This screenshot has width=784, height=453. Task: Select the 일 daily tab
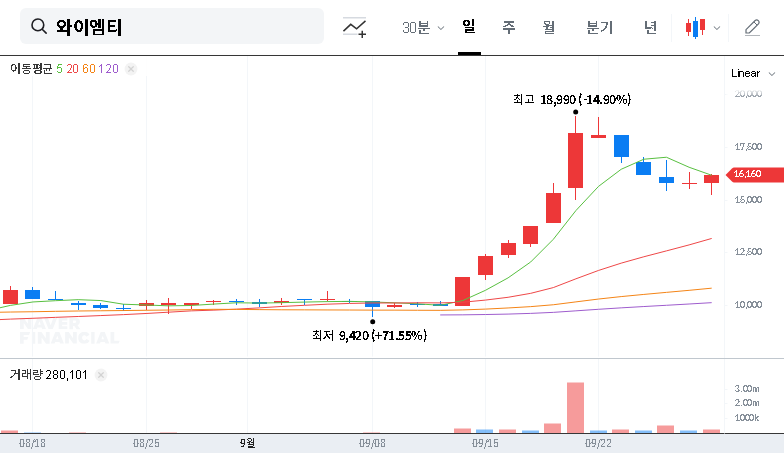(469, 26)
